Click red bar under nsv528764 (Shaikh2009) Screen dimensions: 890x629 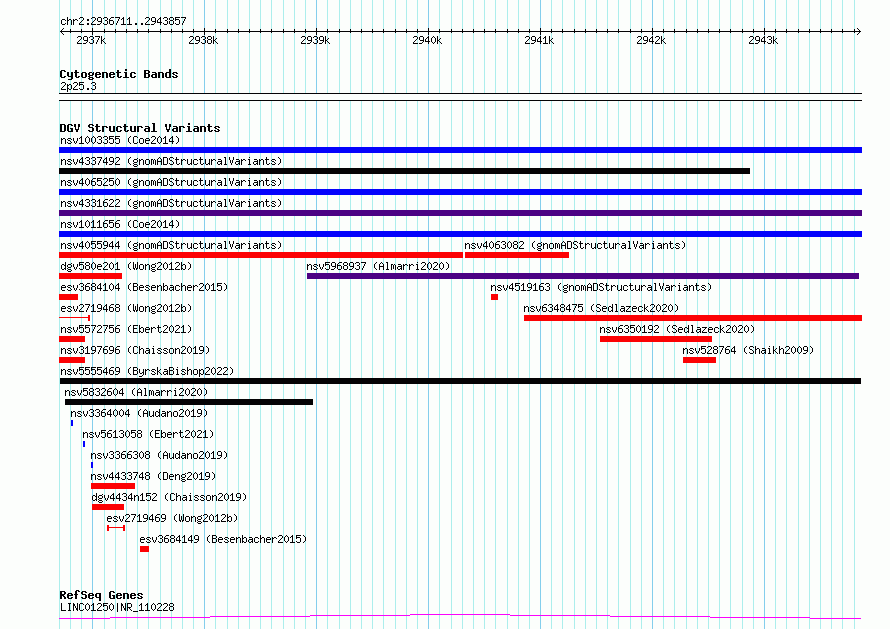pyautogui.click(x=699, y=360)
